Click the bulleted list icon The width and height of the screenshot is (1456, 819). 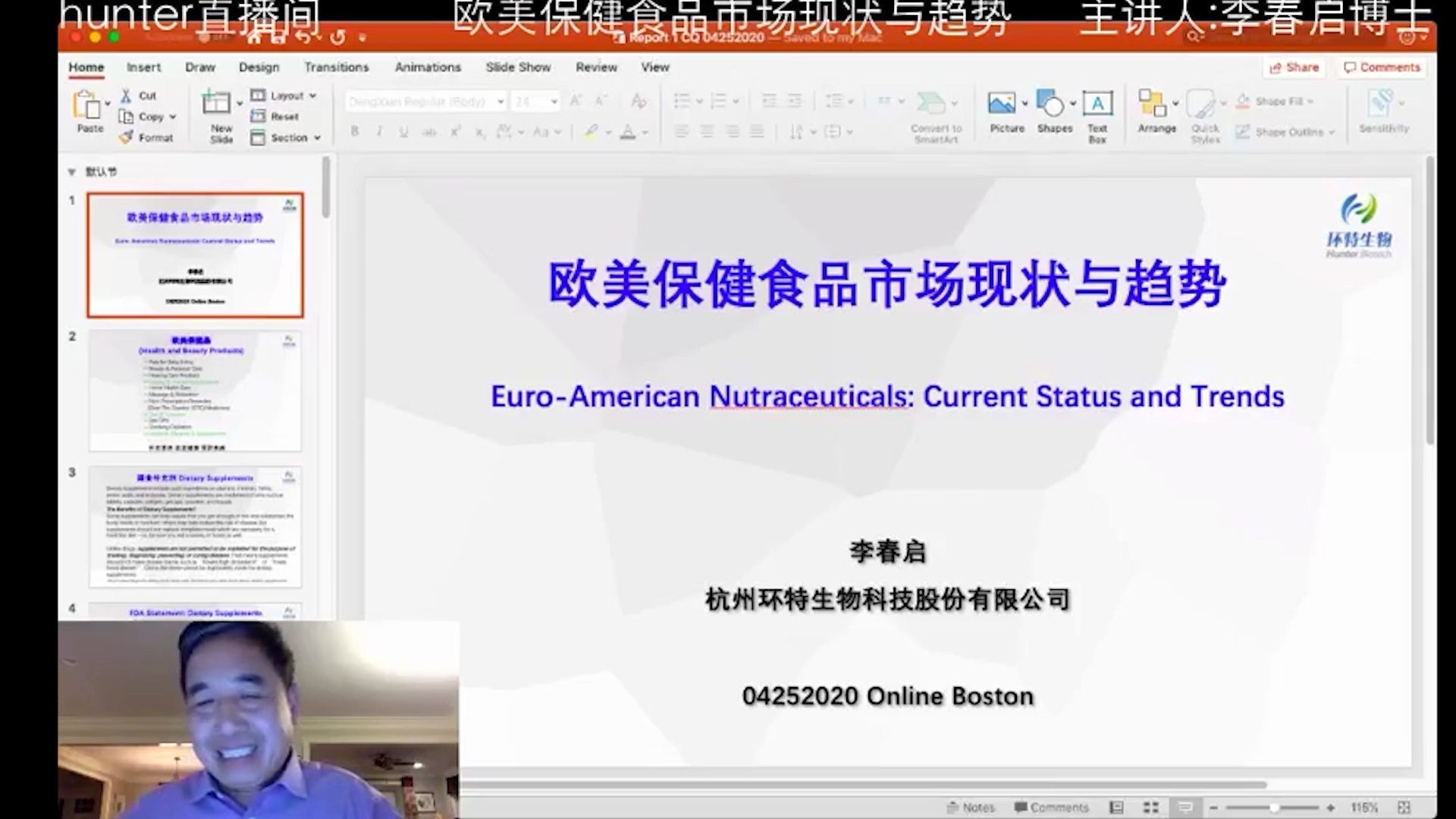[682, 101]
